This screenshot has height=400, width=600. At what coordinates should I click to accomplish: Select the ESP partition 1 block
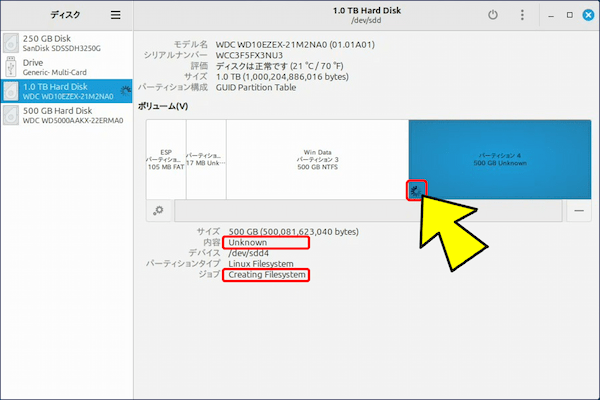coord(165,158)
